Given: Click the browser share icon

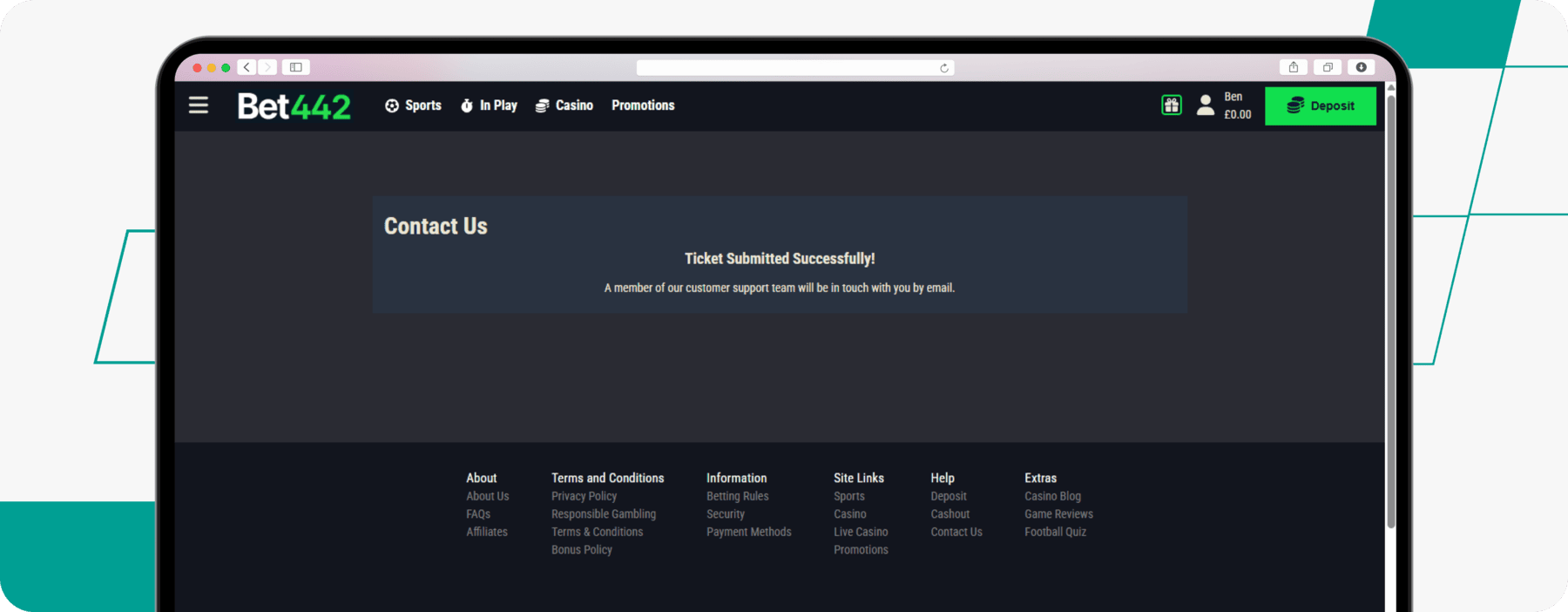Looking at the screenshot, I should [x=1294, y=67].
